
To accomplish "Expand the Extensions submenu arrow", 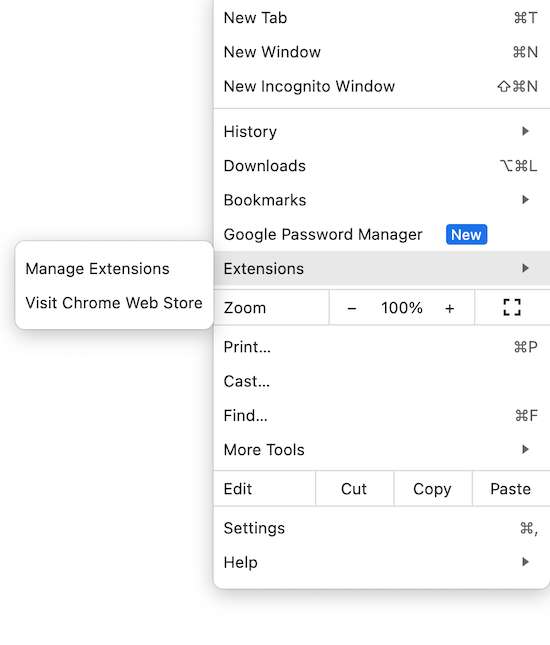I will click(x=525, y=268).
